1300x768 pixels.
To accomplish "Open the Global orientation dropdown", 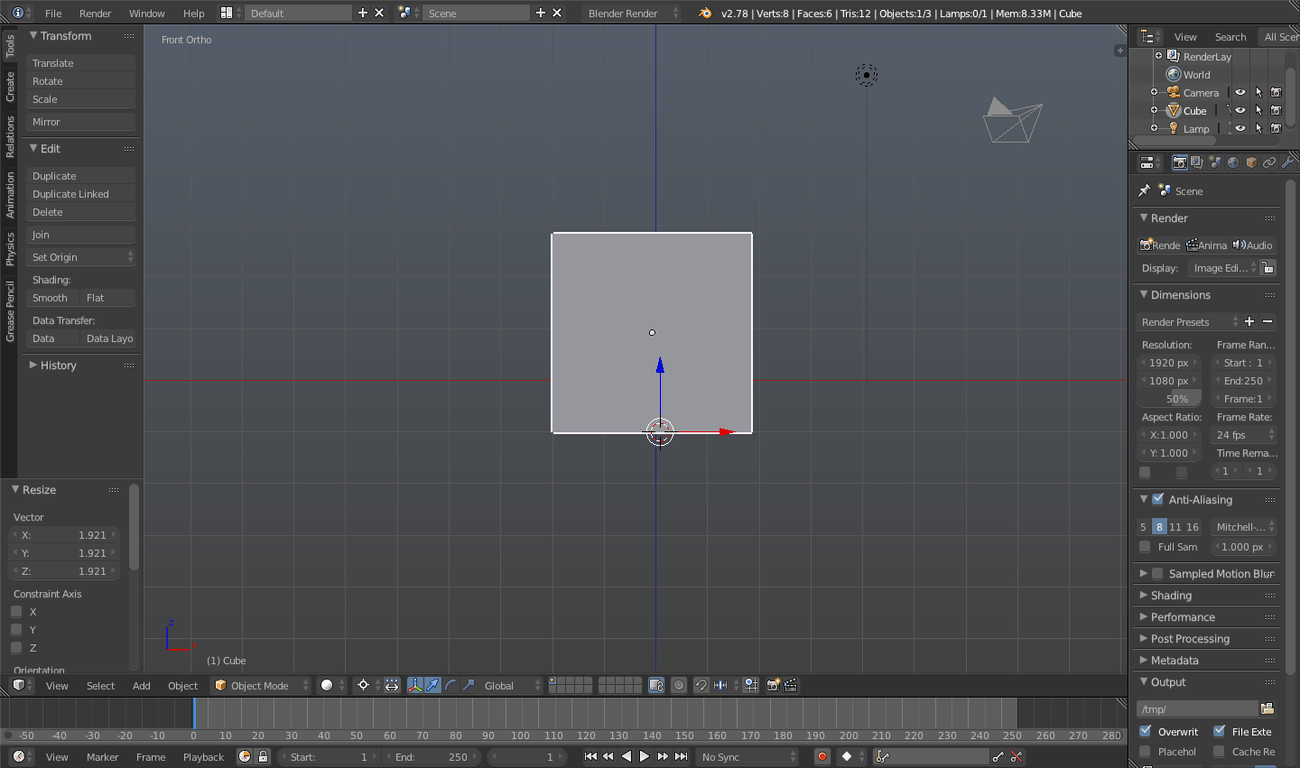I will tap(511, 685).
